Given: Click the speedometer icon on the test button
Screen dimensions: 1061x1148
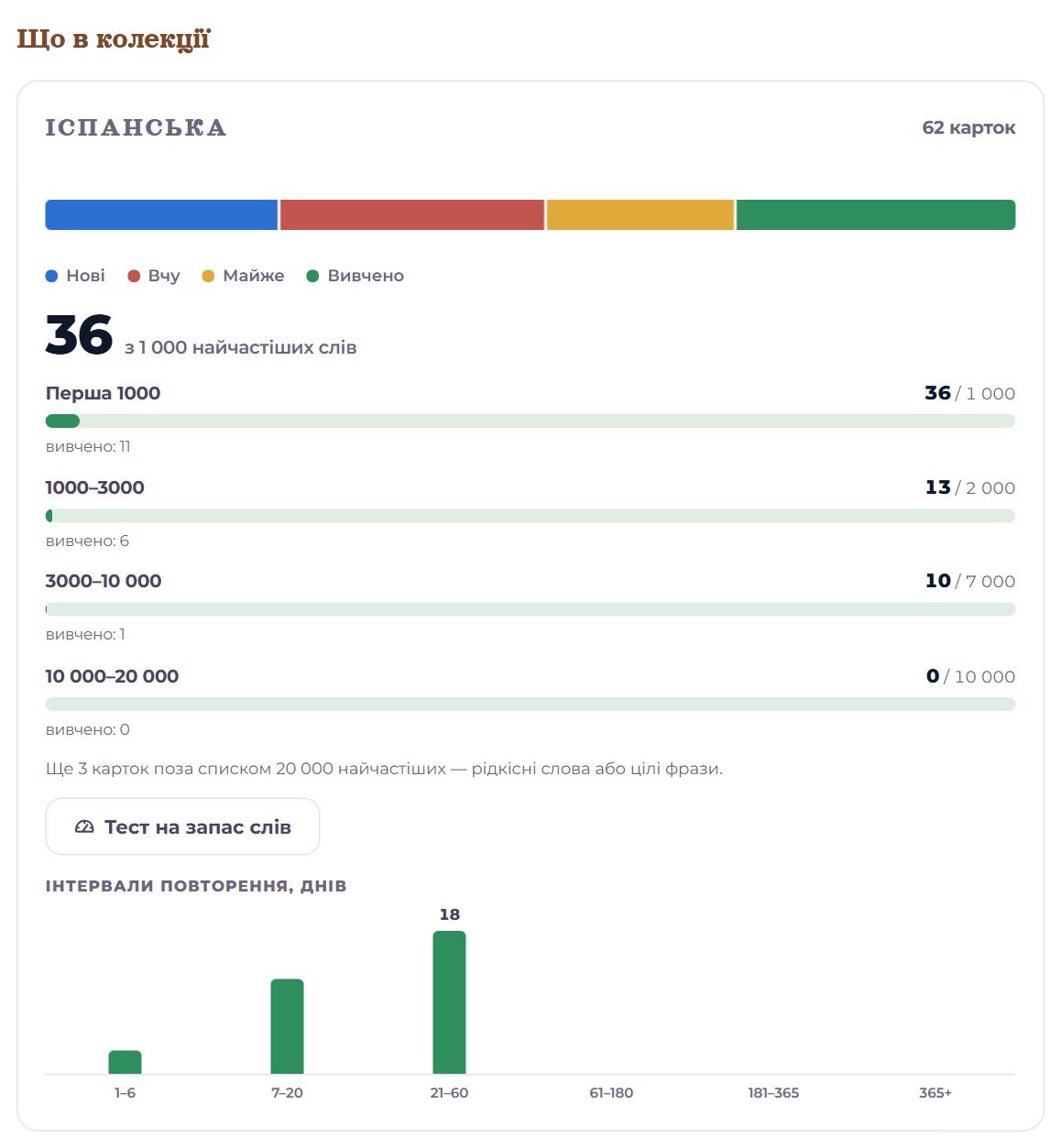Looking at the screenshot, I should pos(84,826).
